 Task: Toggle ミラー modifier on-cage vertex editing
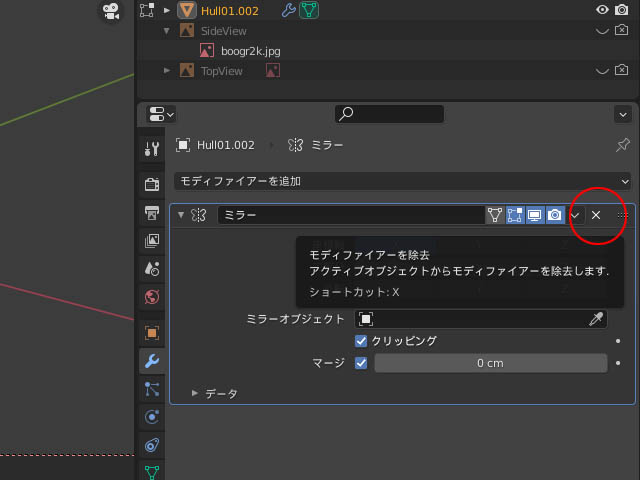click(x=495, y=215)
